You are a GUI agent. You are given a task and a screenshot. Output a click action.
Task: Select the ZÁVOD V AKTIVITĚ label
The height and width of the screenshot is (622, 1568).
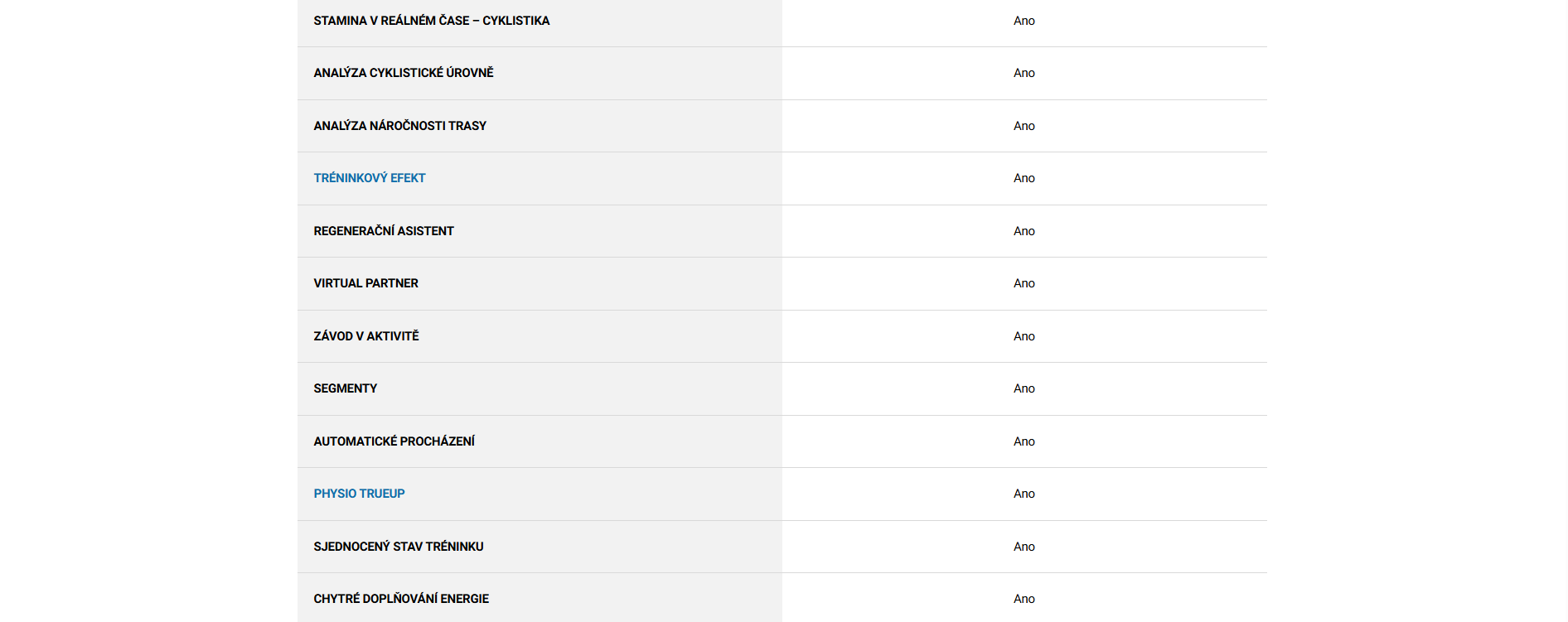pos(366,336)
